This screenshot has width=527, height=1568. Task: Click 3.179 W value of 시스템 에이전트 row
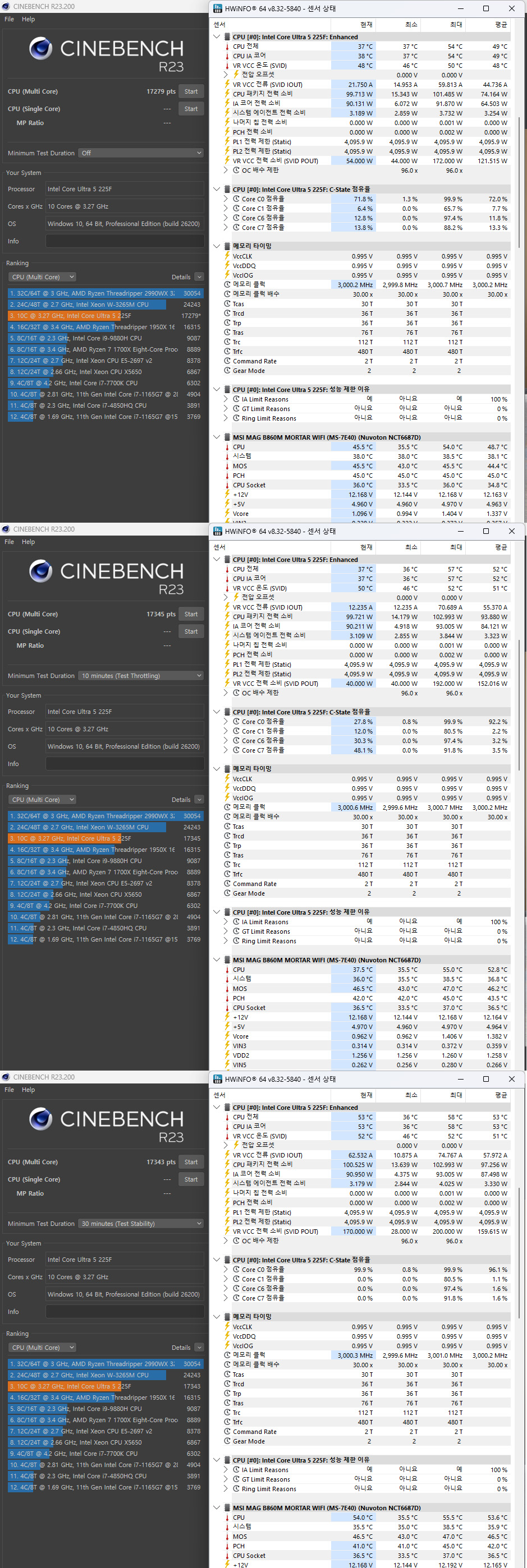(361, 1184)
